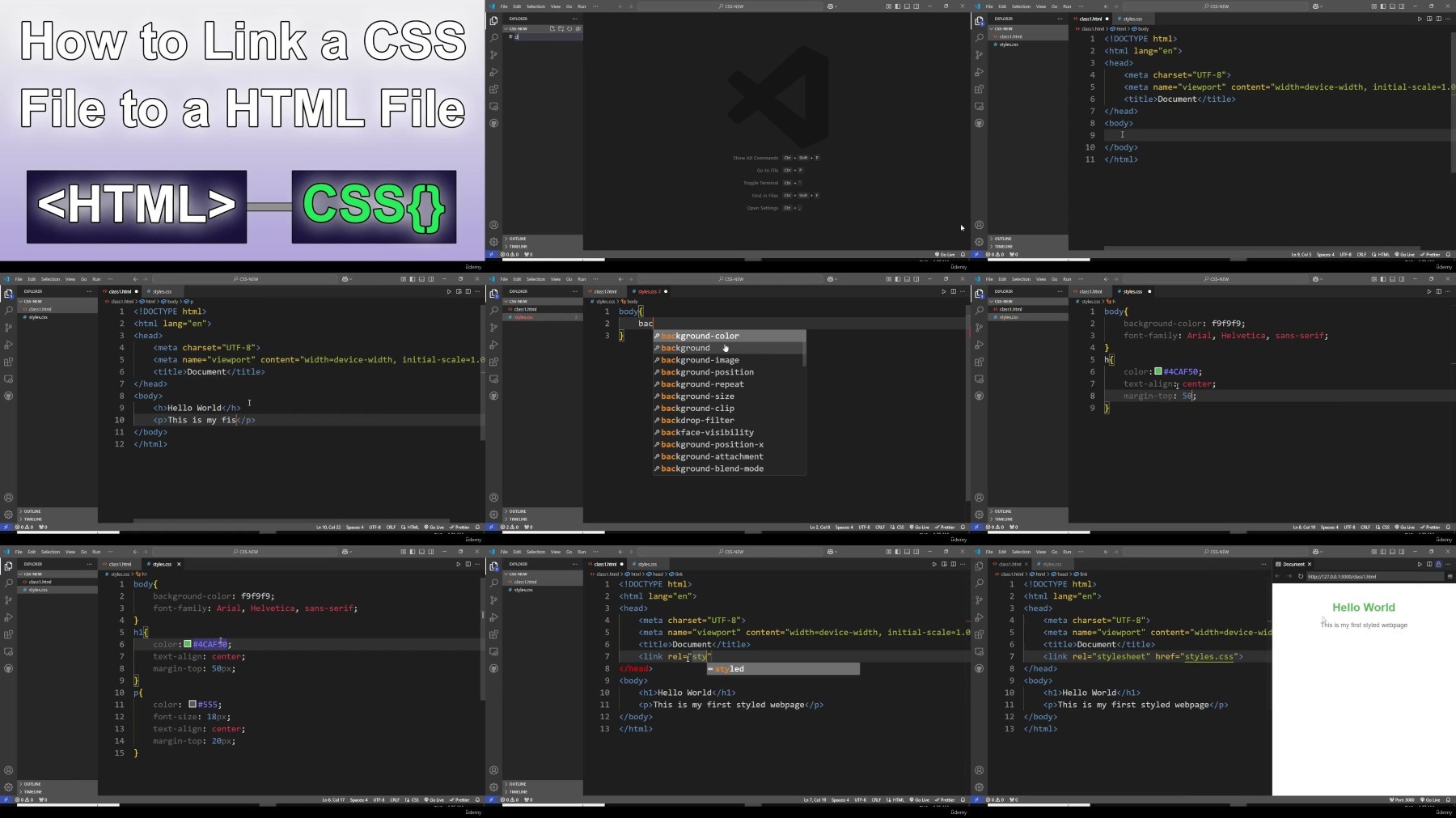Select Document tab in browser preview panel

1293,564
